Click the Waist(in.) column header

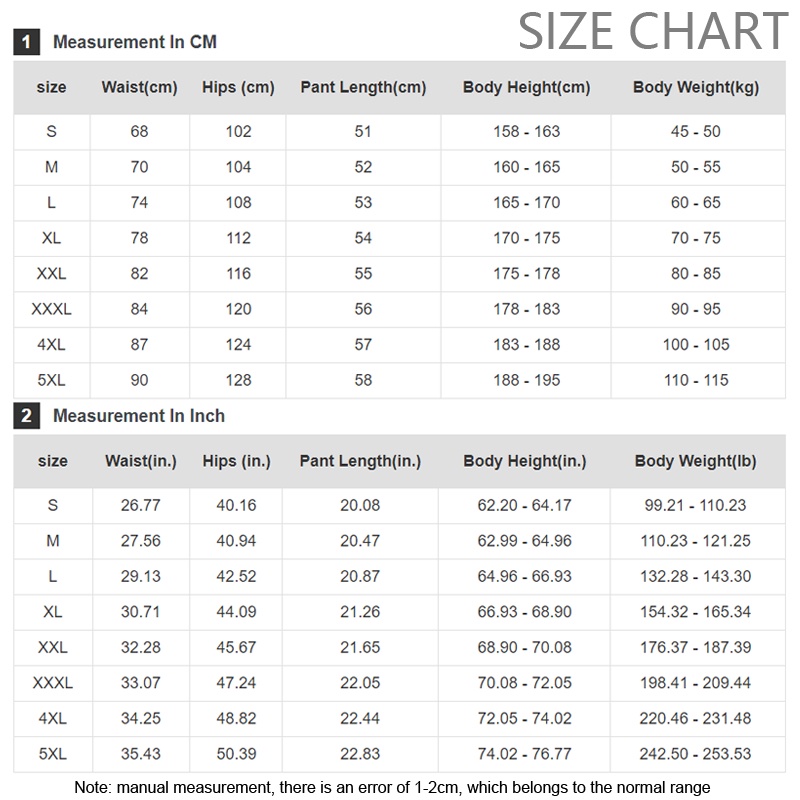141,461
